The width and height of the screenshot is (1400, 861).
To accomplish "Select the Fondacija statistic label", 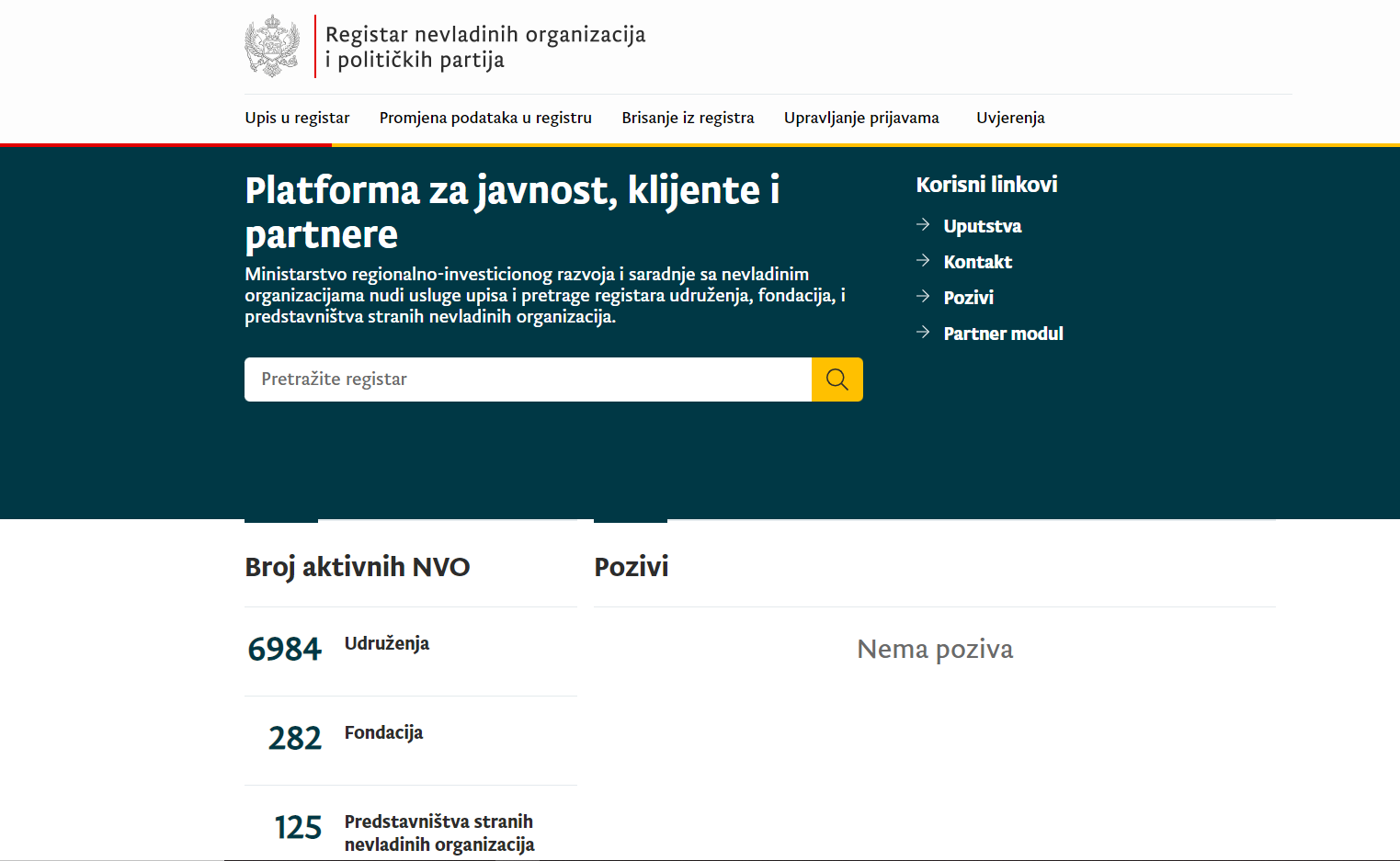I will tap(383, 732).
